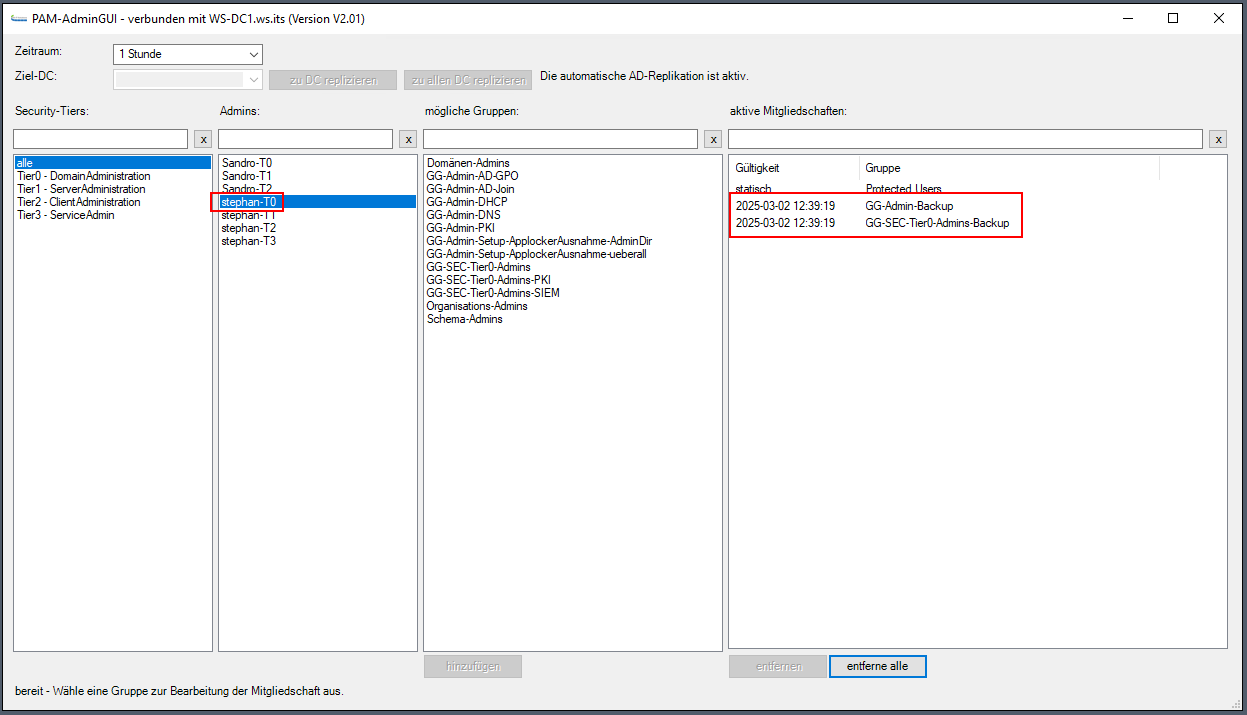Select admin stephan-T3
Screen dimensions: 1247x715
[x=318, y=241]
